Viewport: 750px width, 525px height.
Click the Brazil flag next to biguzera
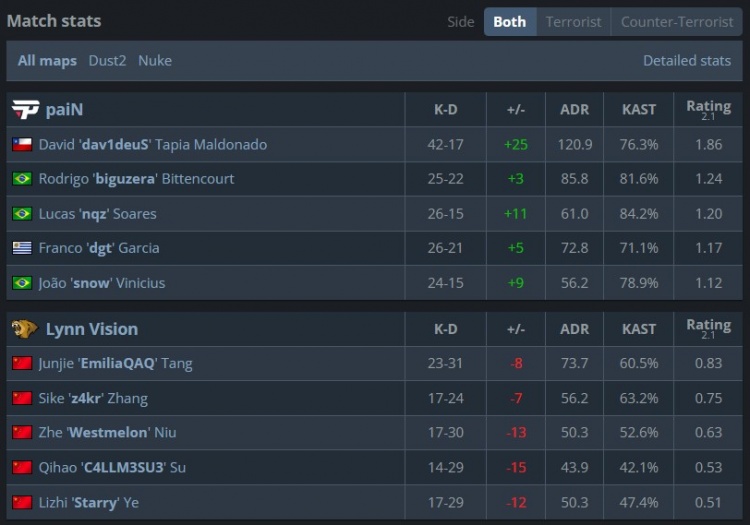click(22, 179)
